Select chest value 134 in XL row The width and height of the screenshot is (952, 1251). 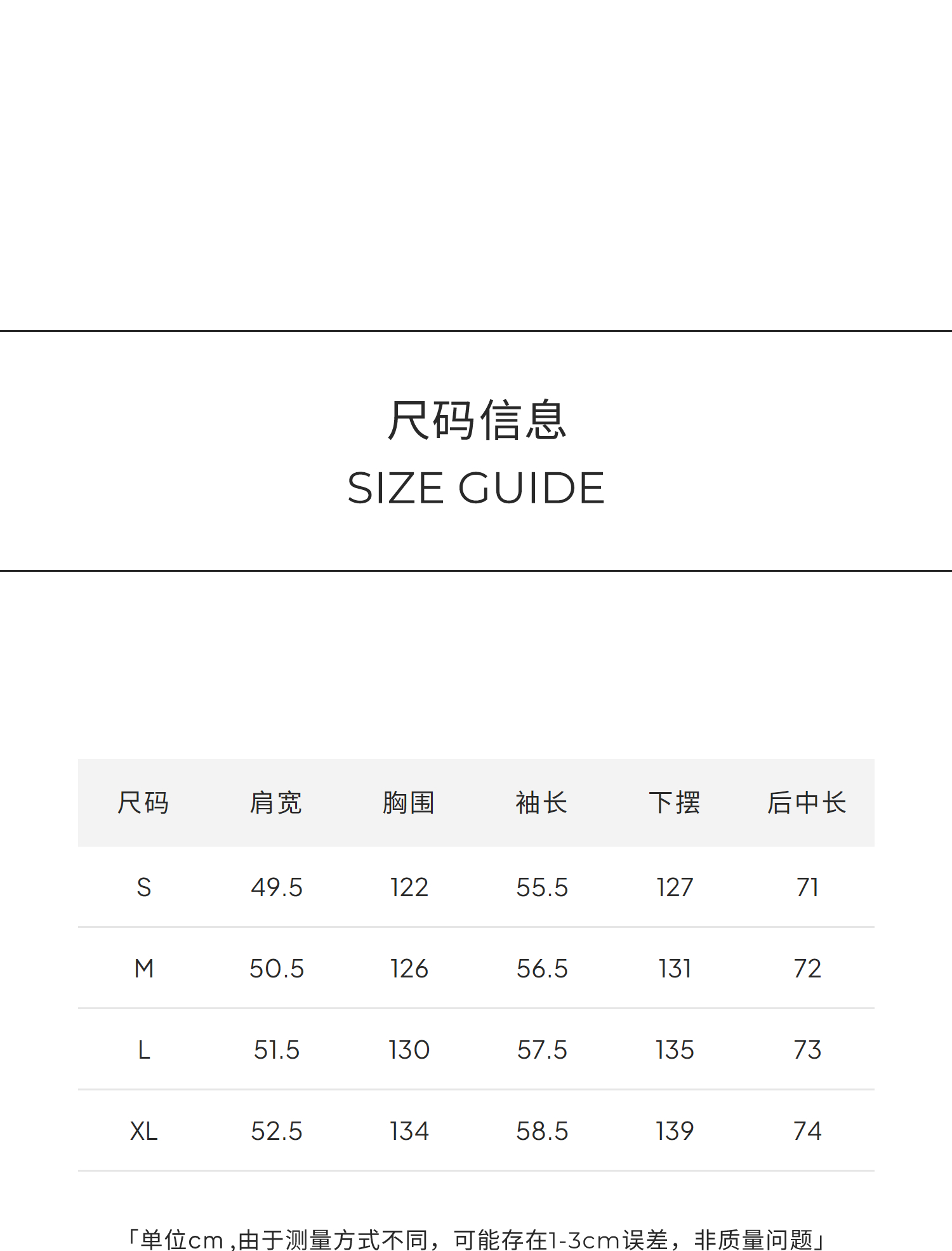409,1131
